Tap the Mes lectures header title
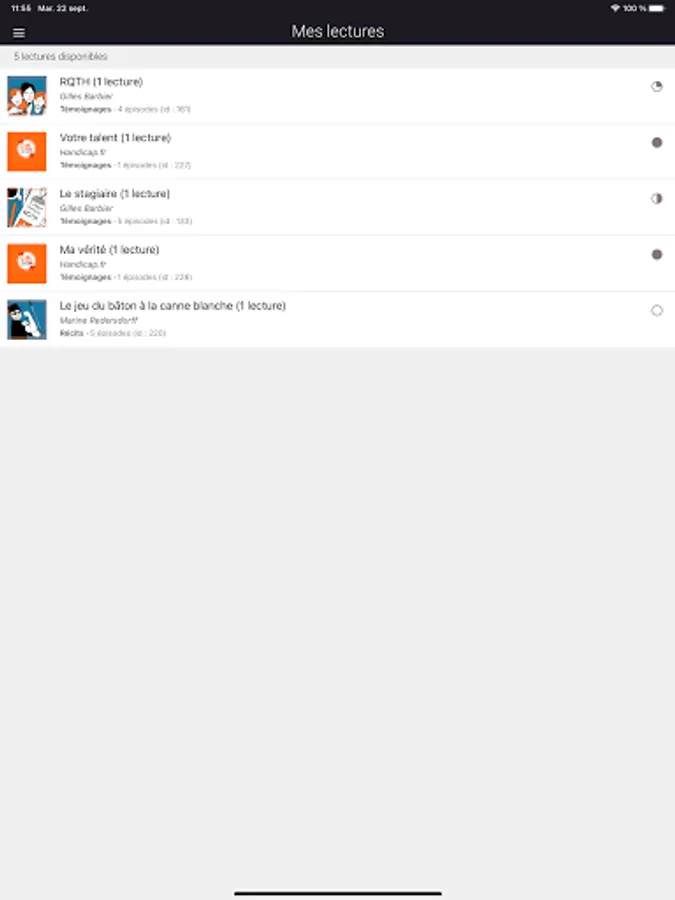Viewport: 675px width, 900px height. tap(338, 31)
